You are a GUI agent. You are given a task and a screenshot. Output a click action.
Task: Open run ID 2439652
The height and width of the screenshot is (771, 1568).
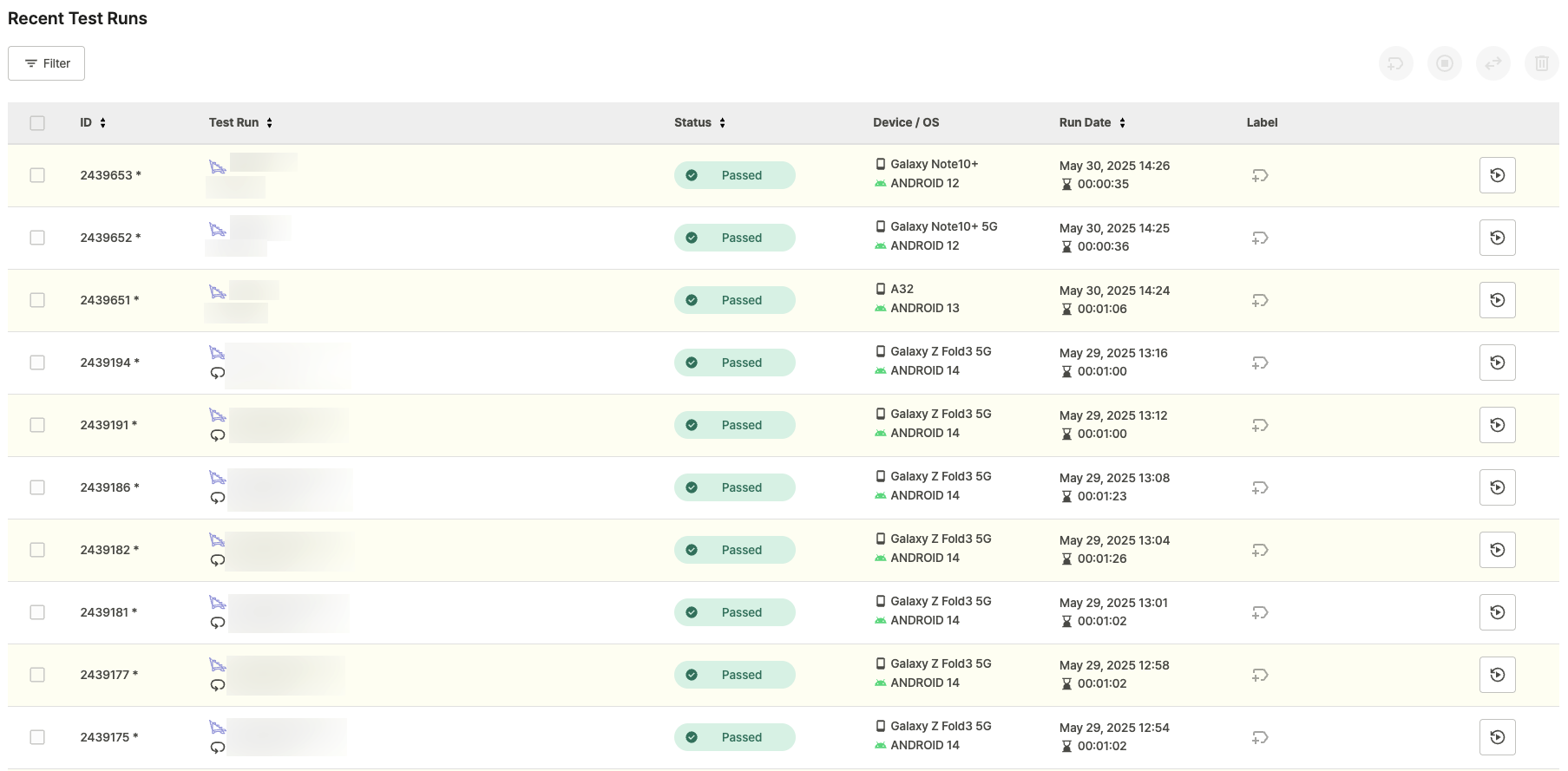pos(110,238)
